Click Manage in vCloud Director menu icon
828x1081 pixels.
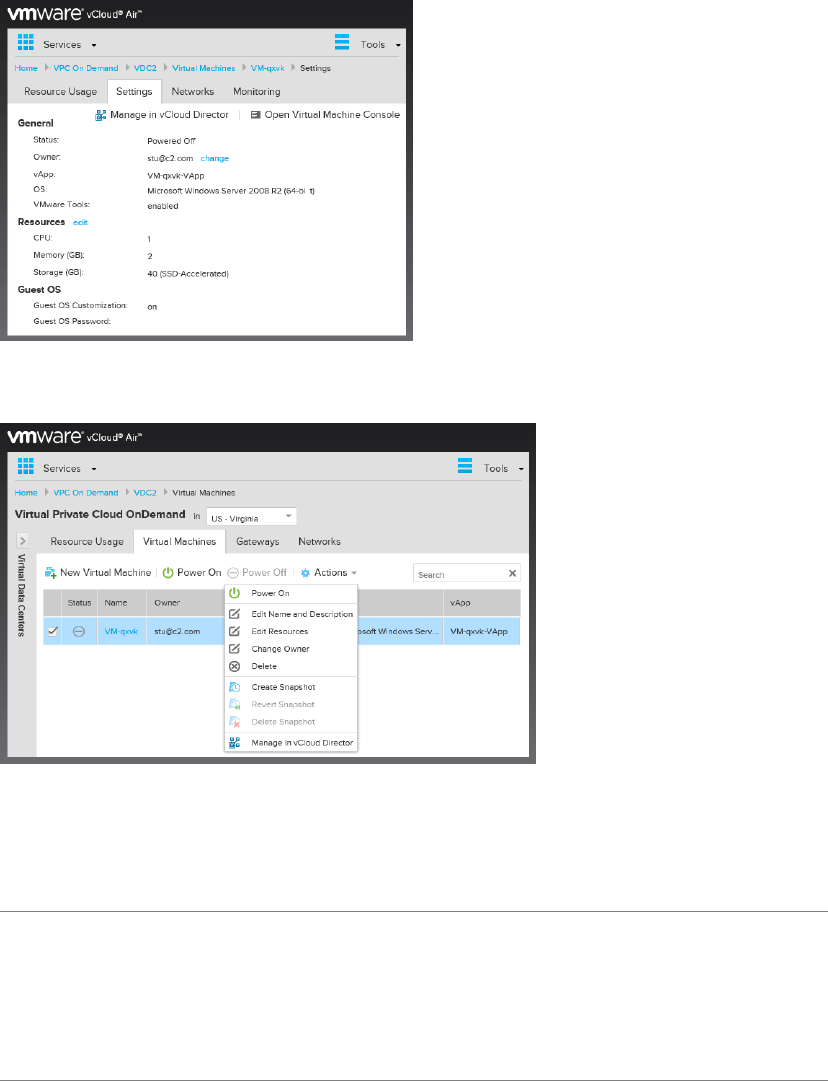tap(234, 742)
